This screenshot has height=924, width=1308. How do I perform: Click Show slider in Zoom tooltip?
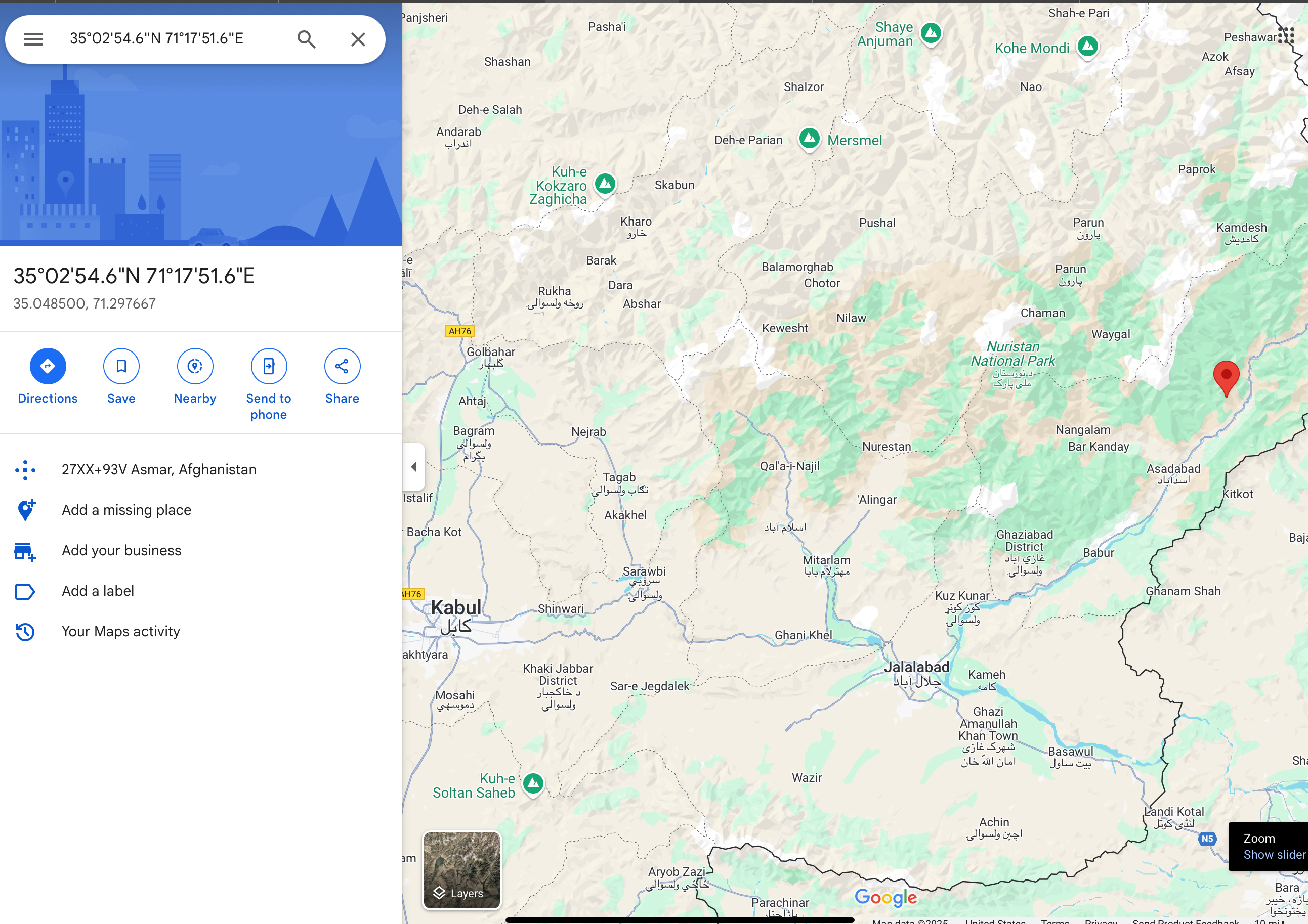pyautogui.click(x=1274, y=855)
